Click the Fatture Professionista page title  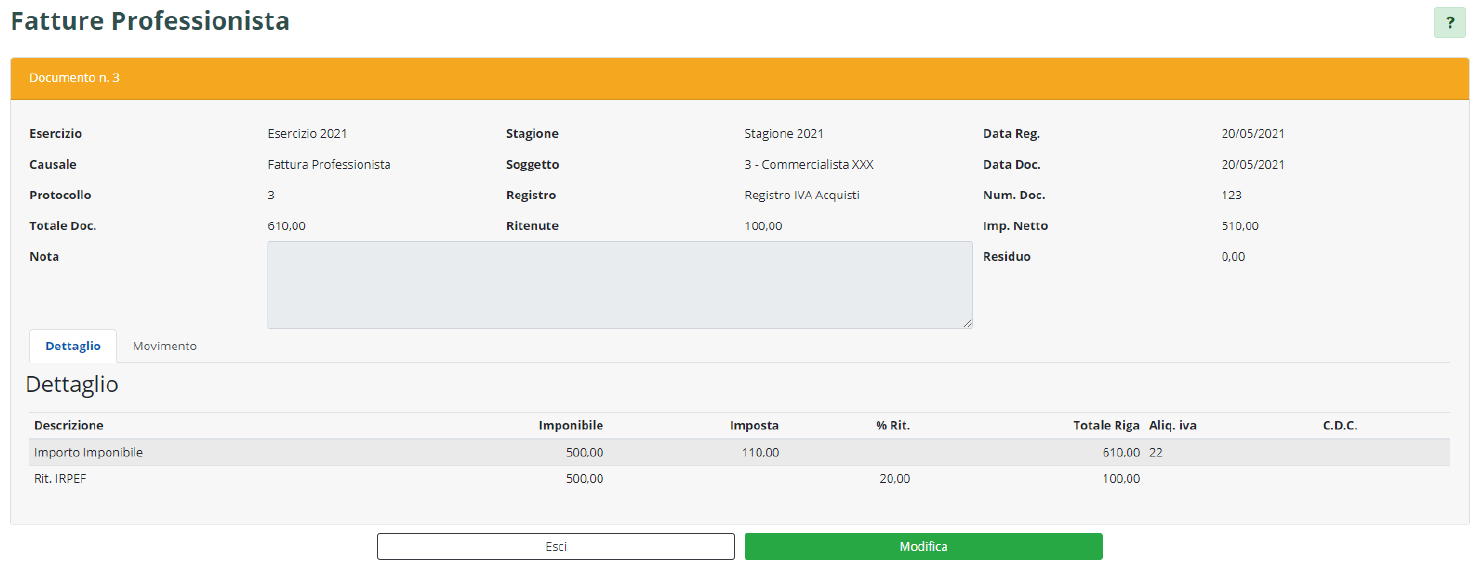click(x=150, y=21)
